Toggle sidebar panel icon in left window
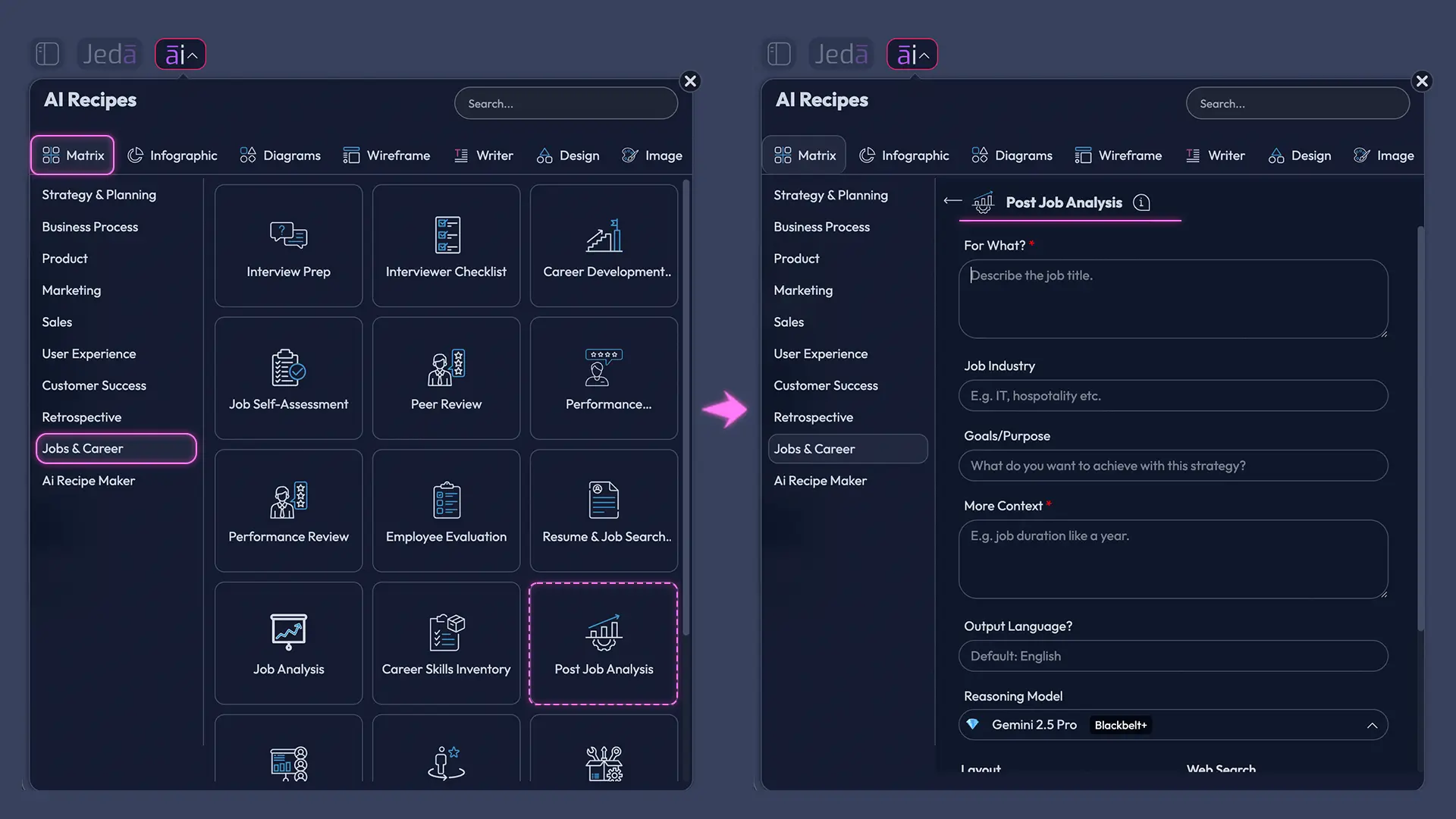 coord(47,54)
